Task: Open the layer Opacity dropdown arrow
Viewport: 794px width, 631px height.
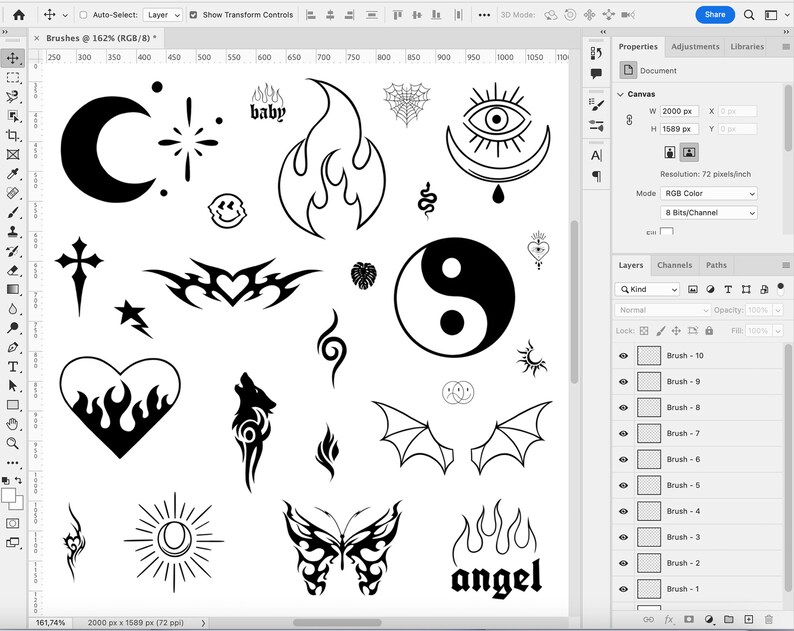Action: [x=778, y=310]
